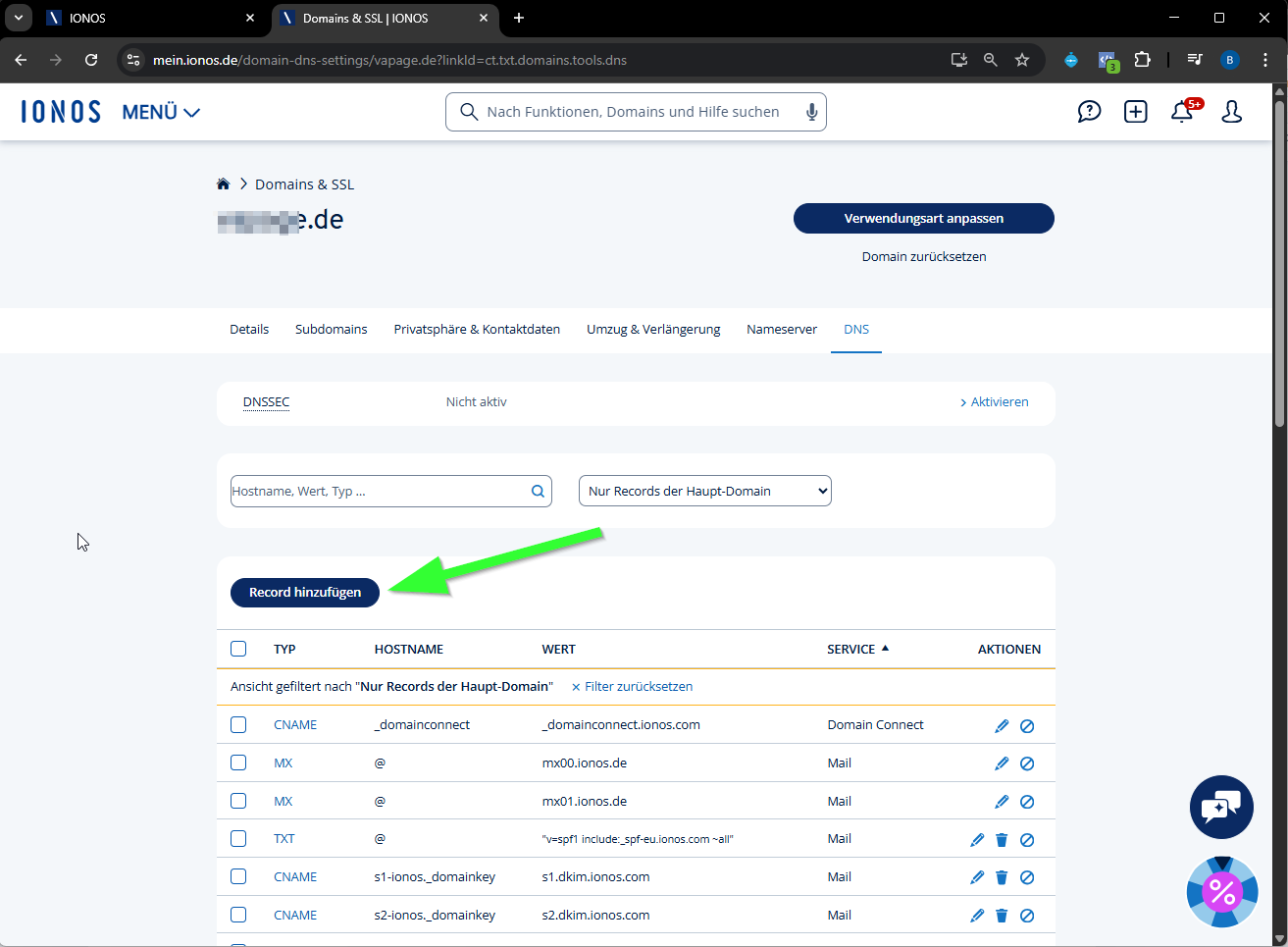
Task: Click Filter zurücksetzen link
Action: pos(632,687)
